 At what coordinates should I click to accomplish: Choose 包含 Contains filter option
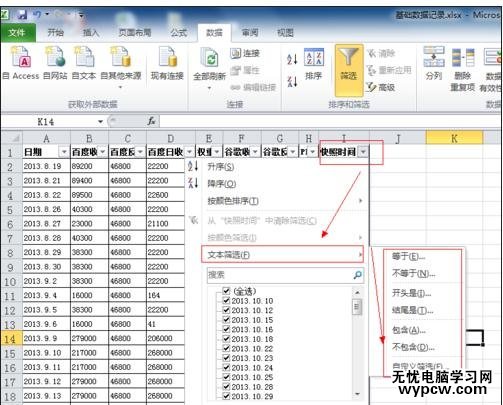tap(409, 330)
